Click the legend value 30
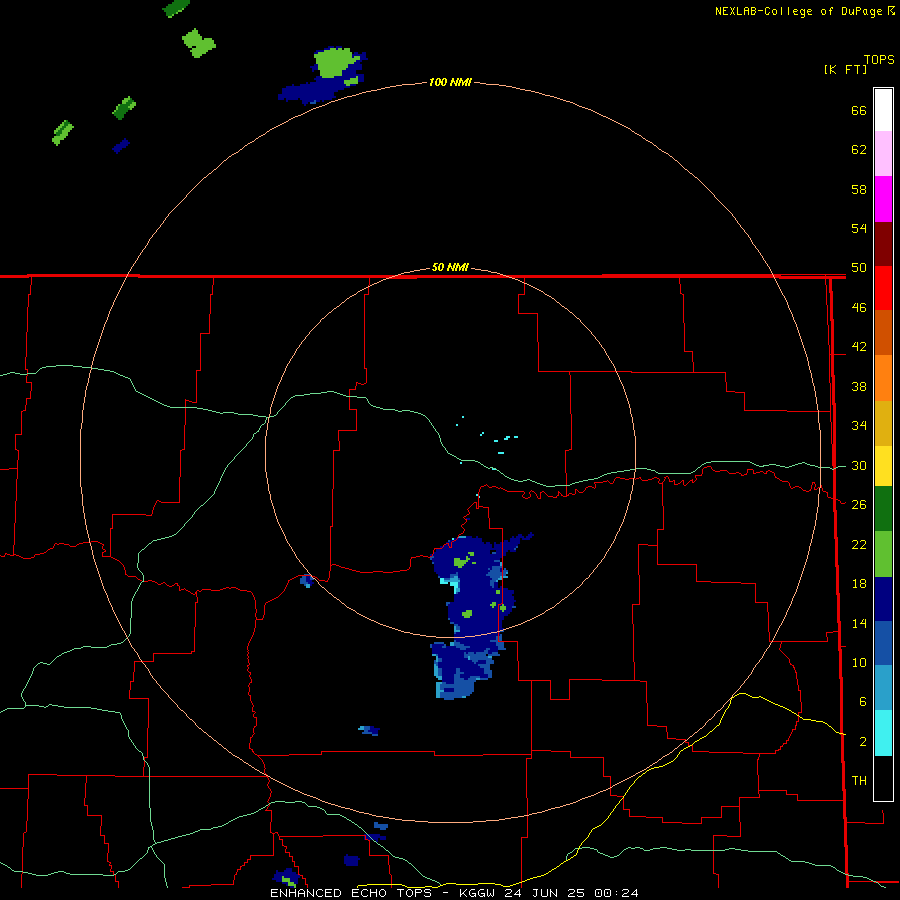This screenshot has width=900, height=900. tap(859, 465)
